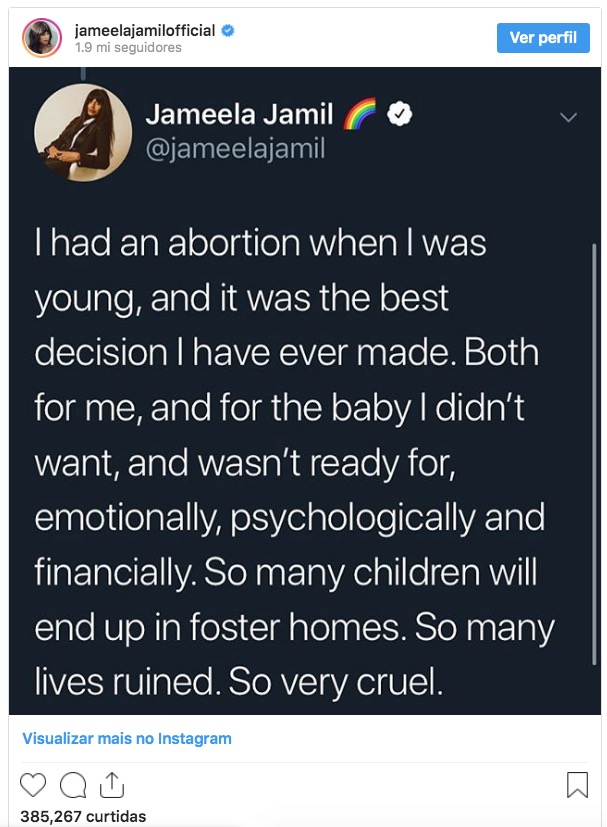This screenshot has height=827, width=607.
Task: Click the Jameela Jamil display name in the tweet
Action: 239,114
